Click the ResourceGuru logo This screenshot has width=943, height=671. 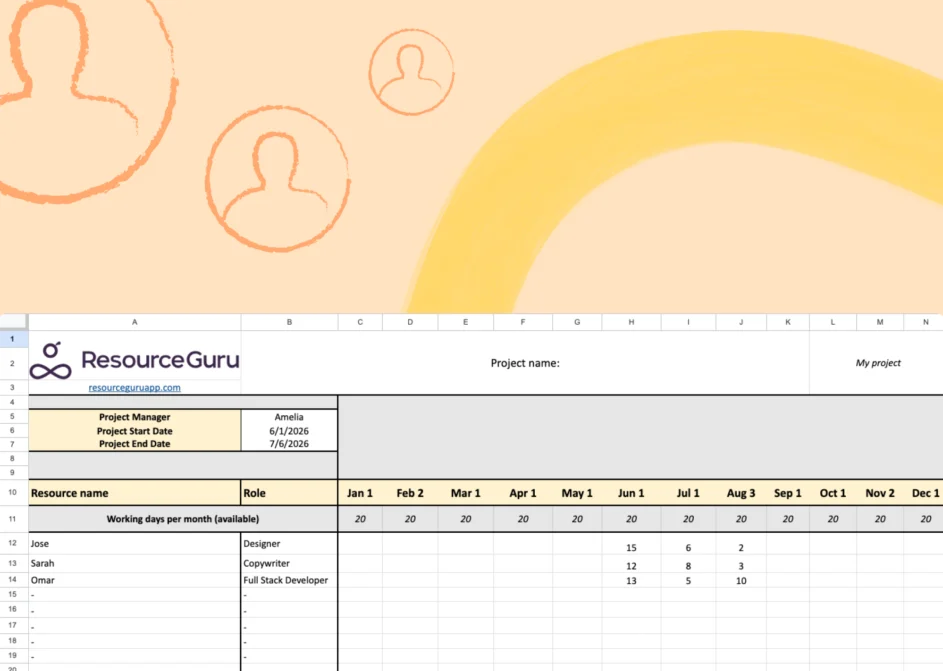point(135,360)
